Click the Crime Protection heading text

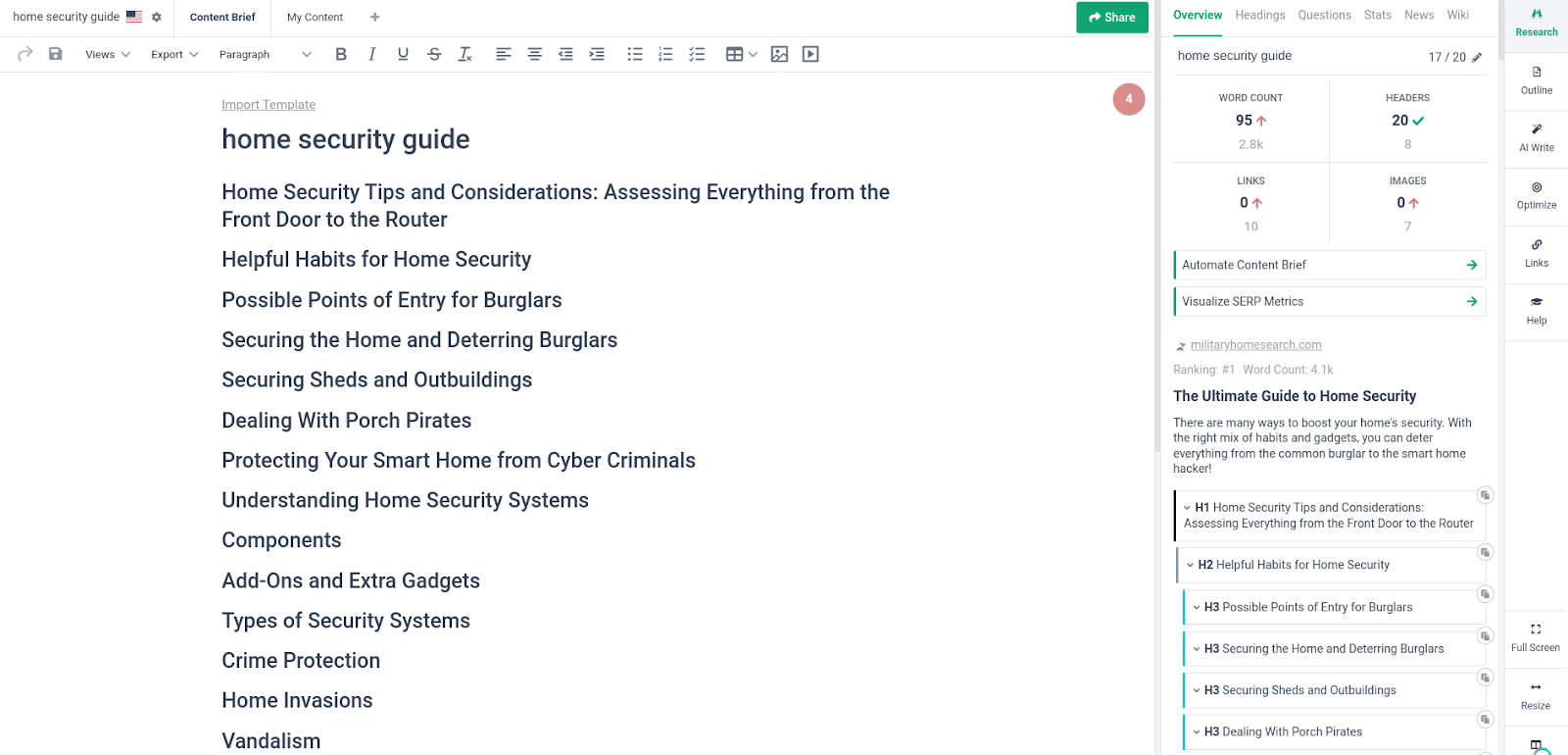click(301, 661)
